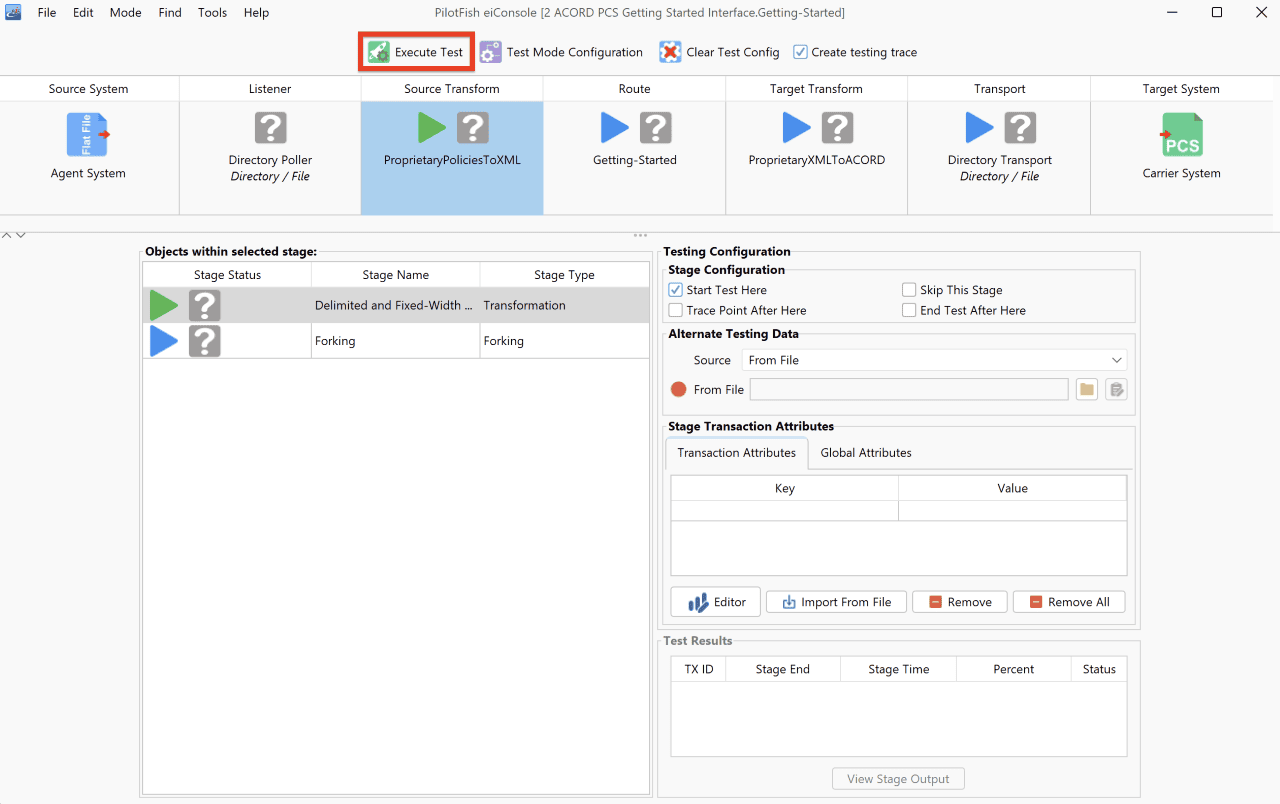Collapse the upper panel with up arrow
The image size is (1280, 804).
pos(7,235)
